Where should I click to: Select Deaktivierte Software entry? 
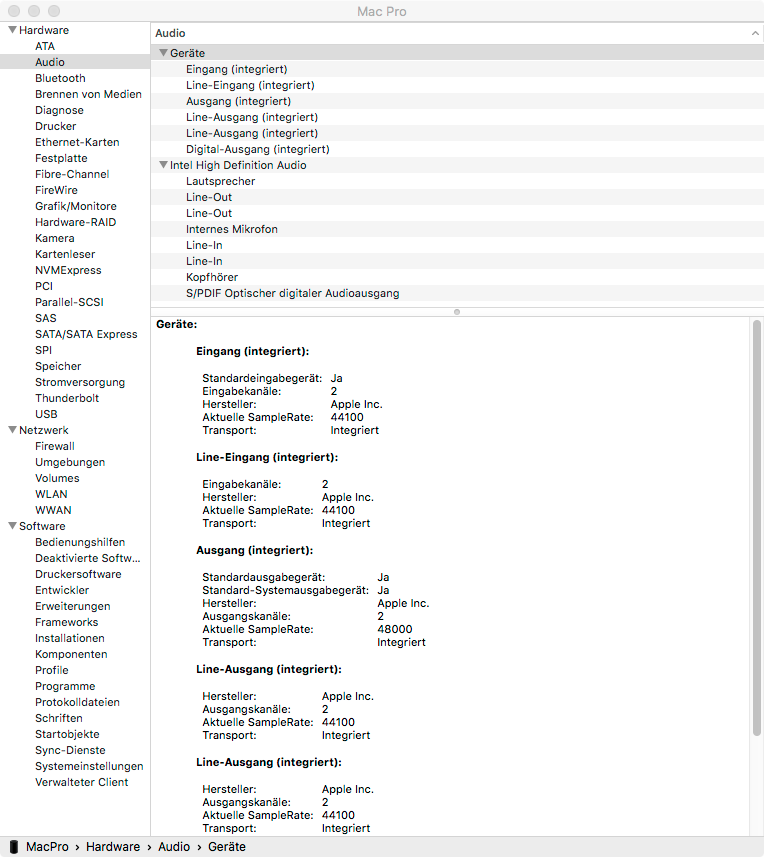87,558
